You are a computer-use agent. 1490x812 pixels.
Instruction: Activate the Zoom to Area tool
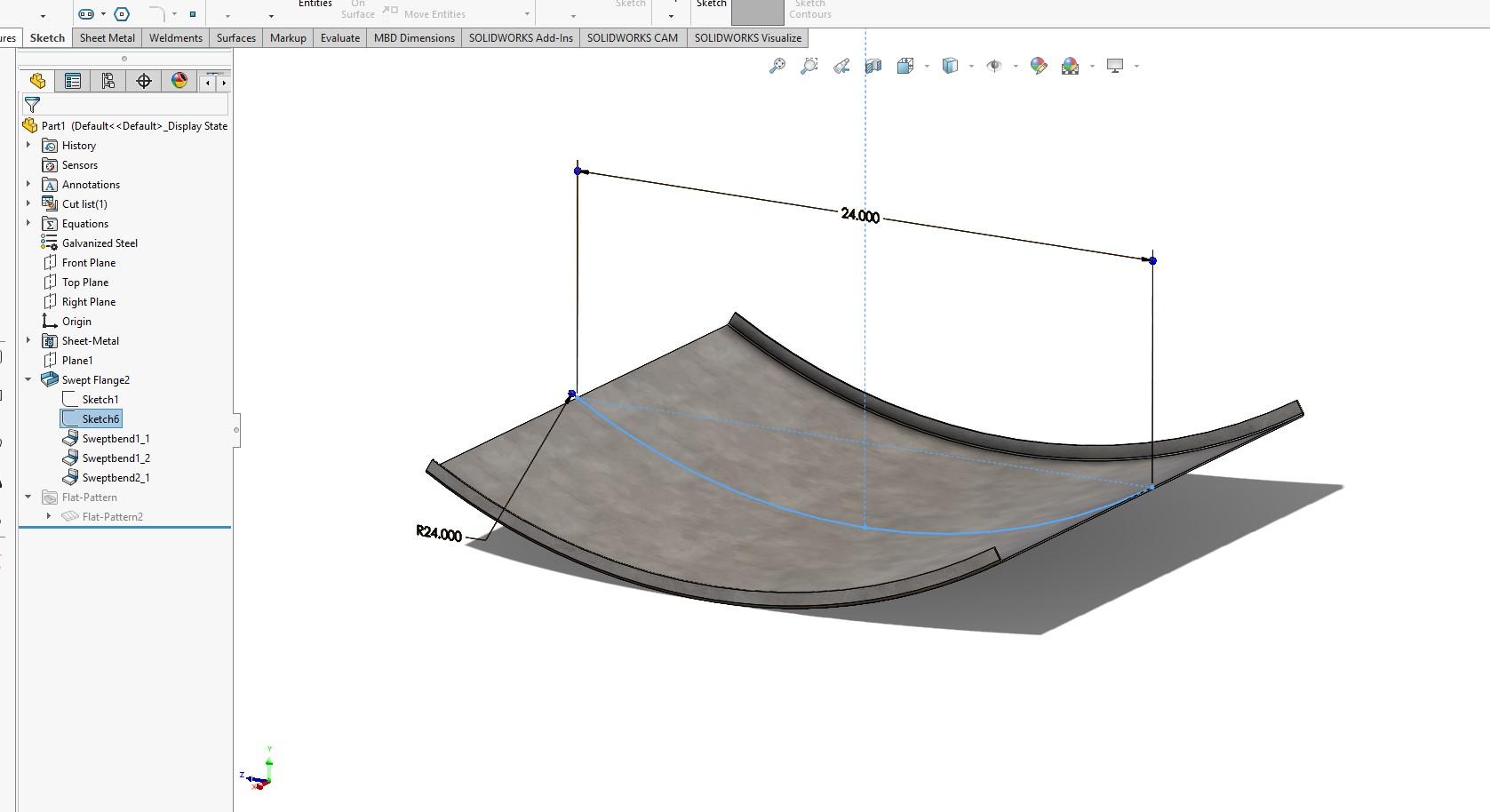[x=809, y=65]
